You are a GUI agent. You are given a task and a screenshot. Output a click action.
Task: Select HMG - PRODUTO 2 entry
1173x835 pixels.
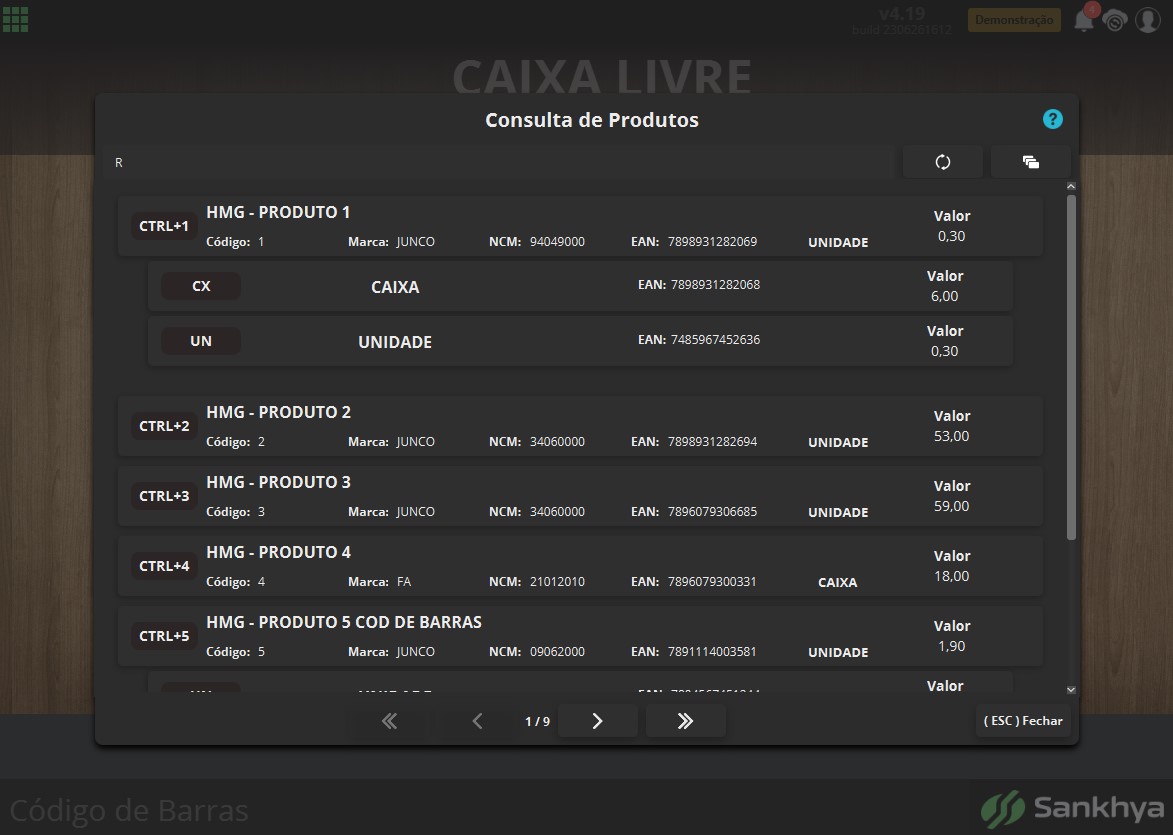580,426
